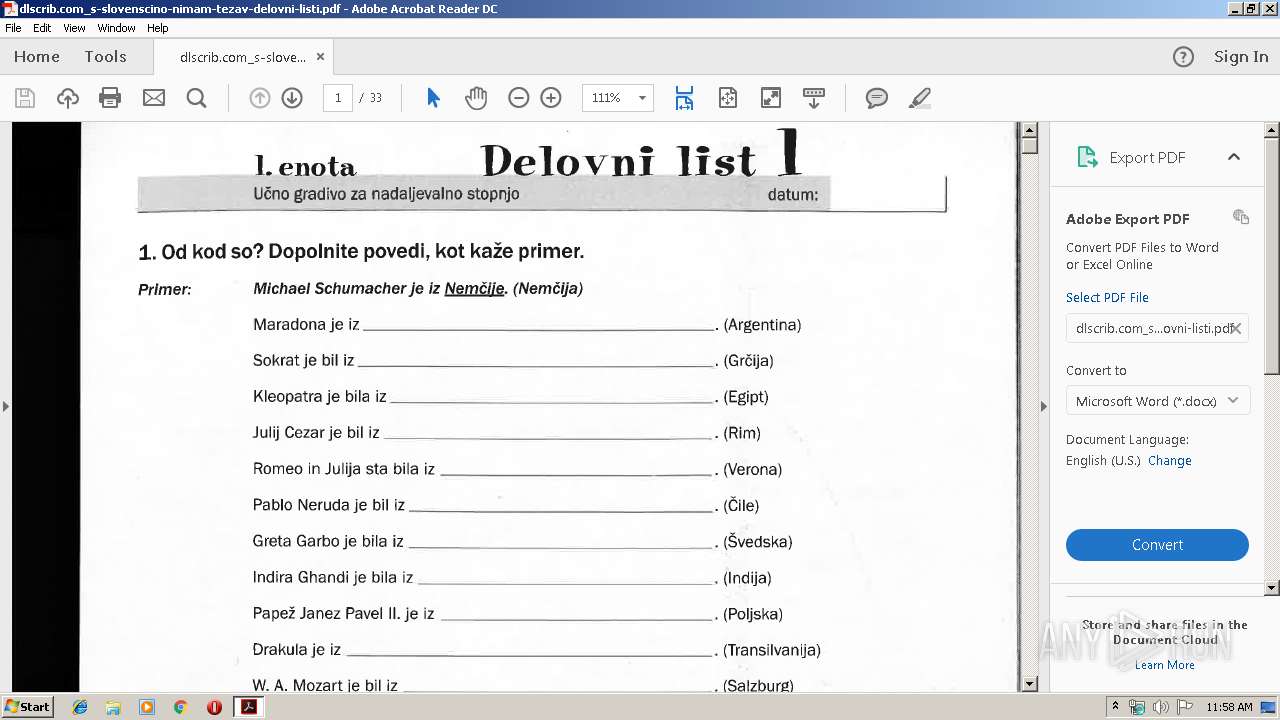Remove selected PDF file with X
This screenshot has width=1280, height=720.
click(1236, 328)
